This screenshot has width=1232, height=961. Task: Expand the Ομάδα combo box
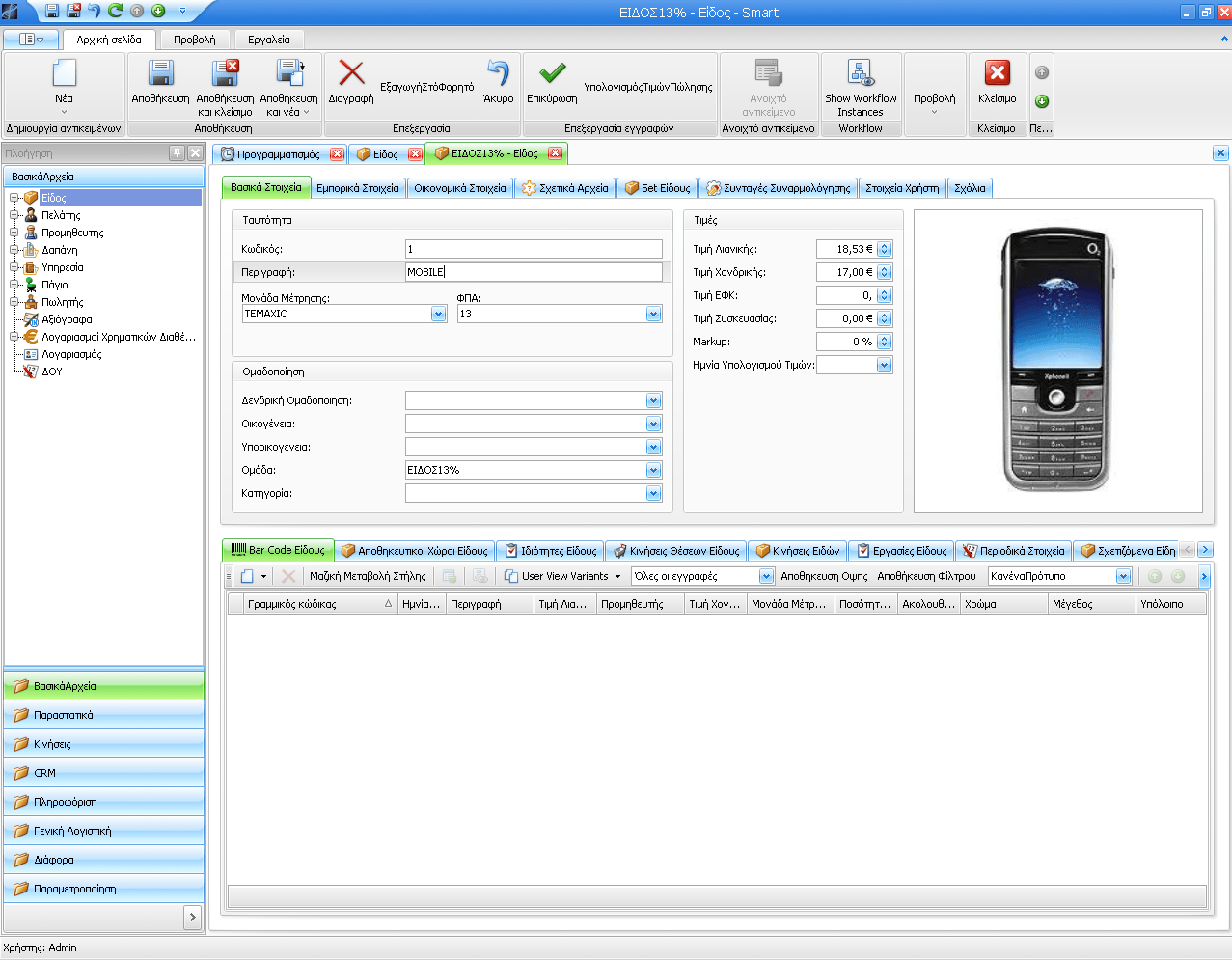(x=653, y=470)
